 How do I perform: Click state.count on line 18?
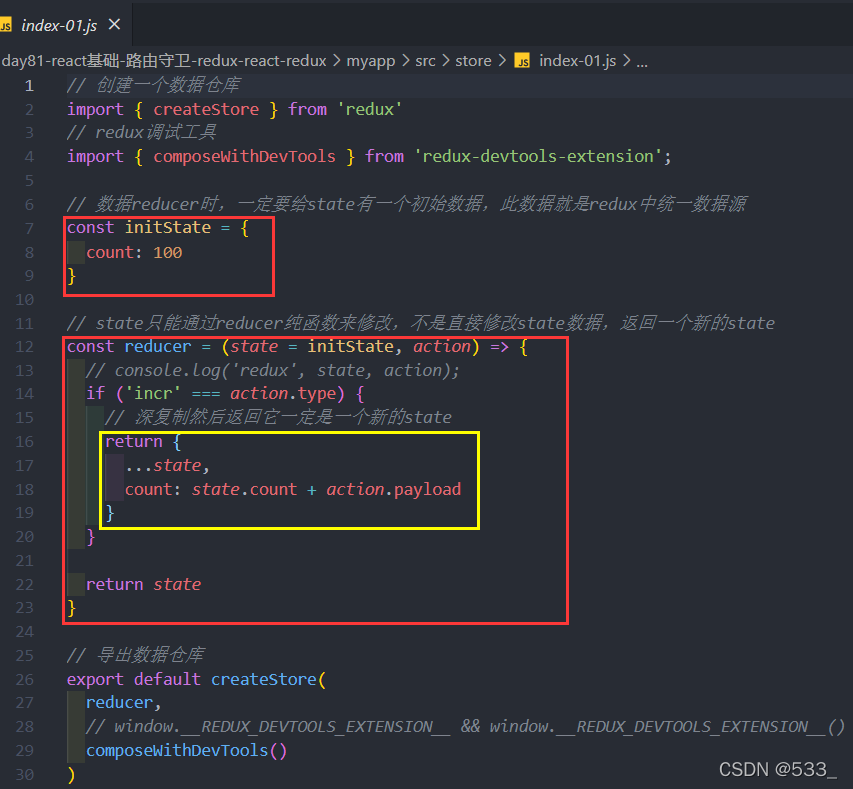point(244,489)
